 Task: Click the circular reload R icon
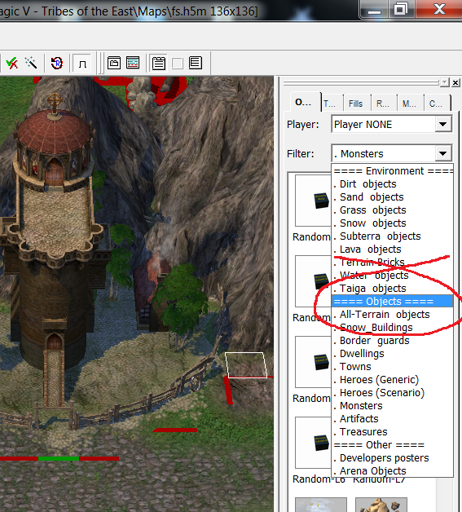pyautogui.click(x=57, y=63)
